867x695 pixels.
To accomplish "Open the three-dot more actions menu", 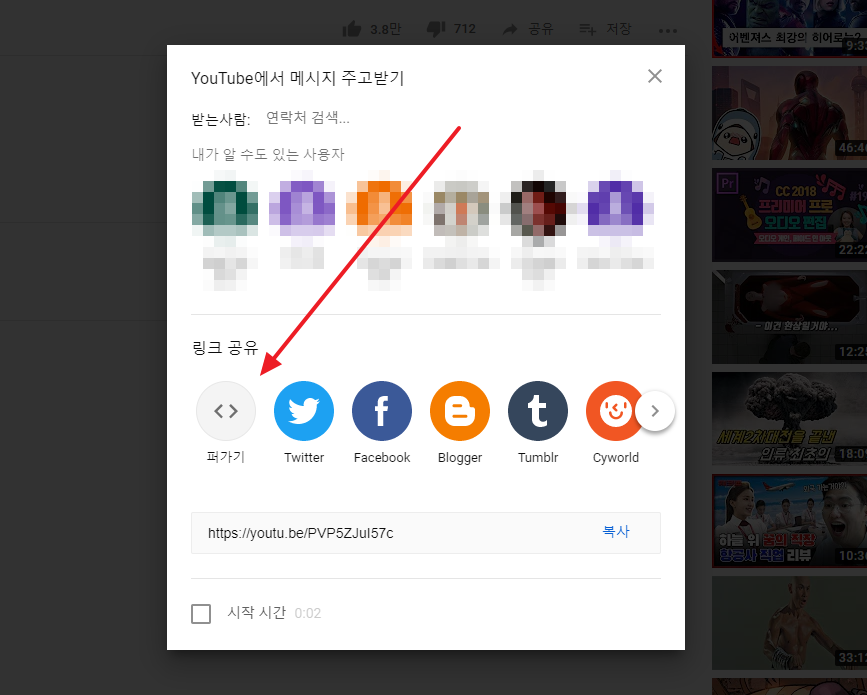I will pos(667,30).
